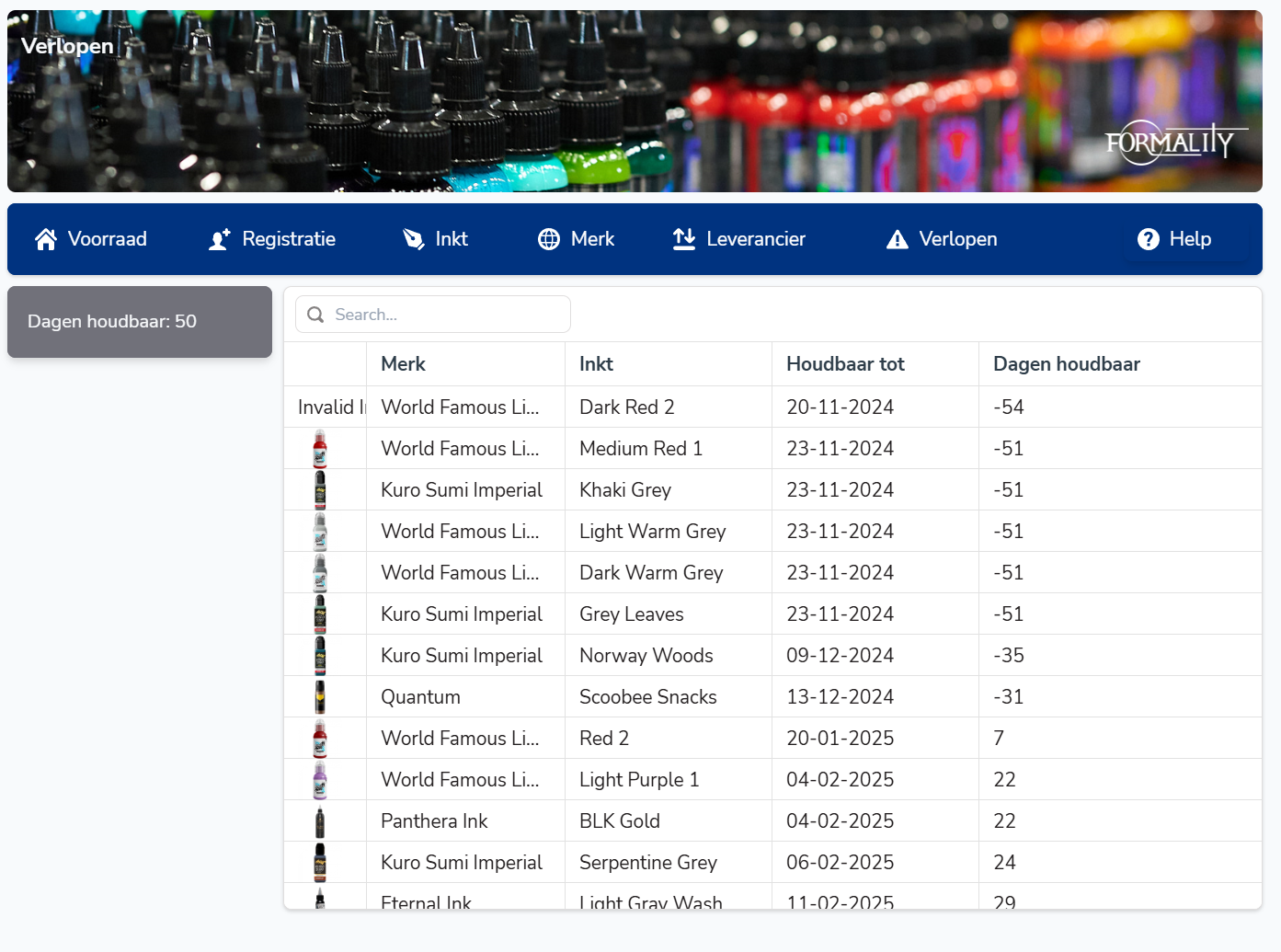Click the Verlopen warning triangle icon
The width and height of the screenshot is (1281, 952).
[x=898, y=239]
